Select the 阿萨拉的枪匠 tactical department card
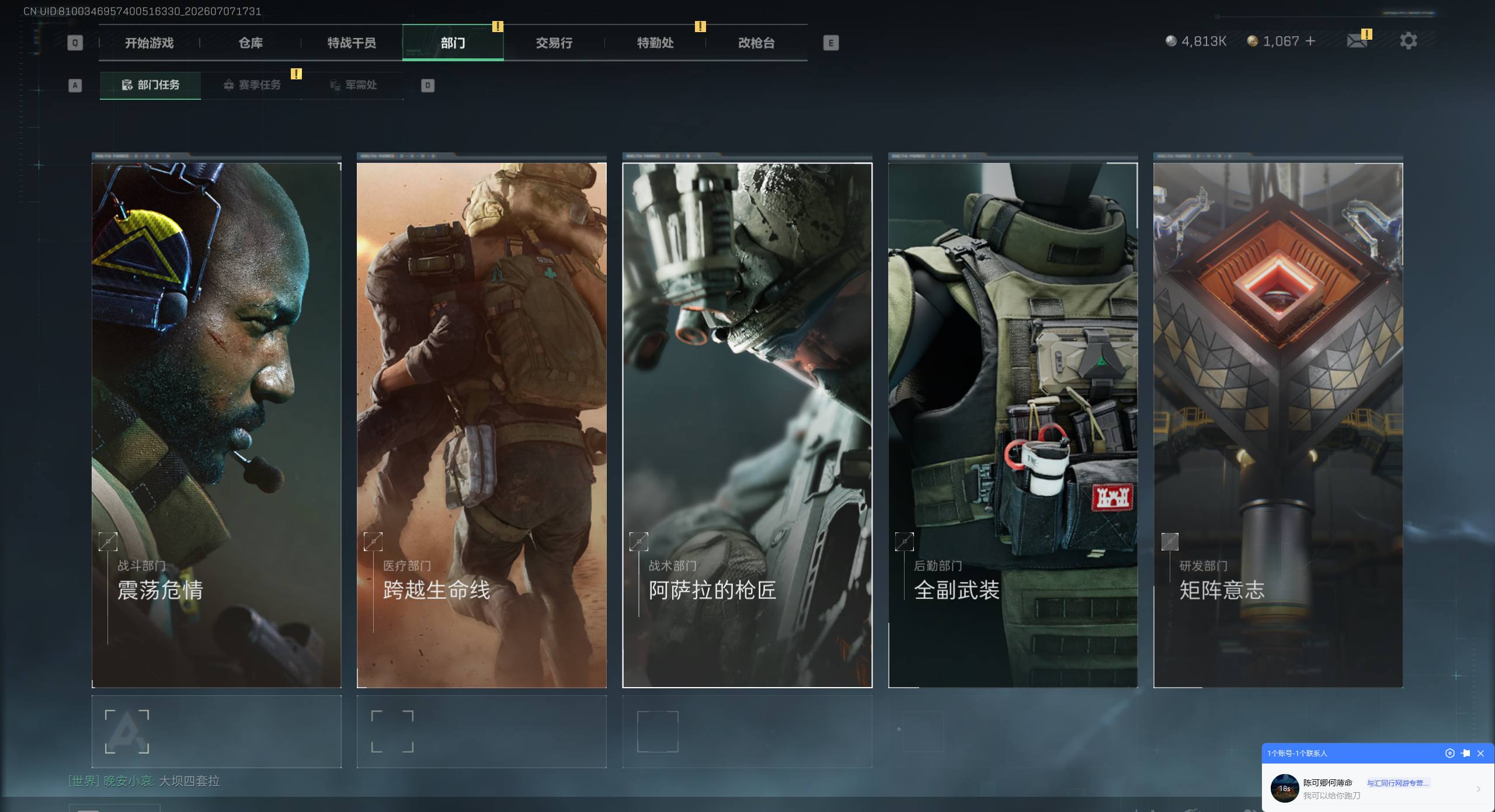Image resolution: width=1495 pixels, height=812 pixels. 747,425
